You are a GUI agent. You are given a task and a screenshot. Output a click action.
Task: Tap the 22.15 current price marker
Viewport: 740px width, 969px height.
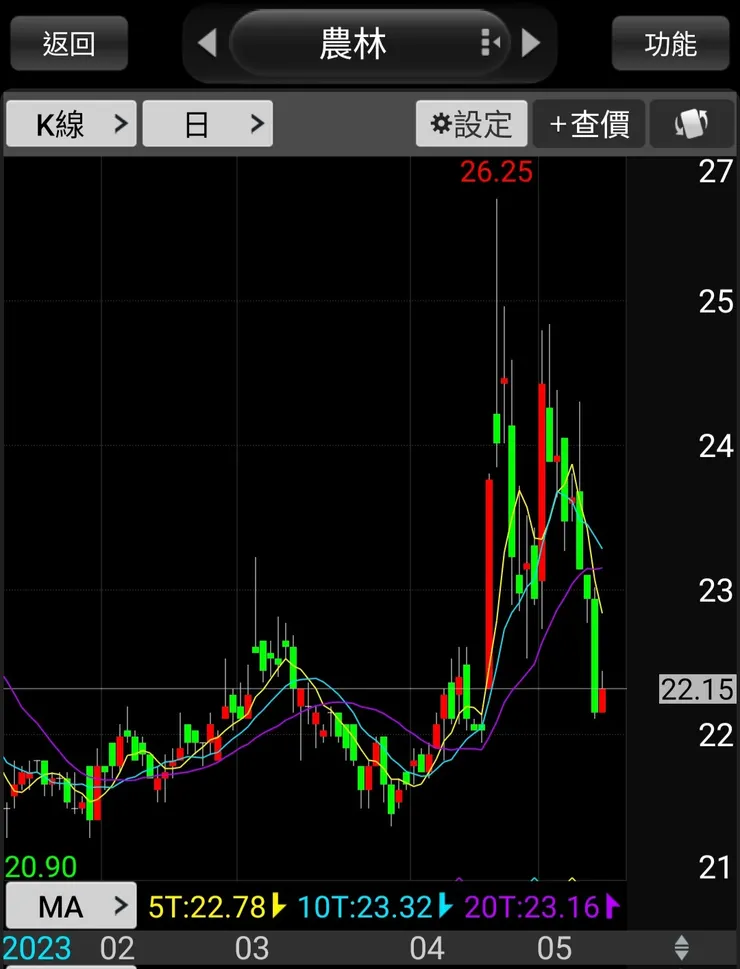(697, 689)
